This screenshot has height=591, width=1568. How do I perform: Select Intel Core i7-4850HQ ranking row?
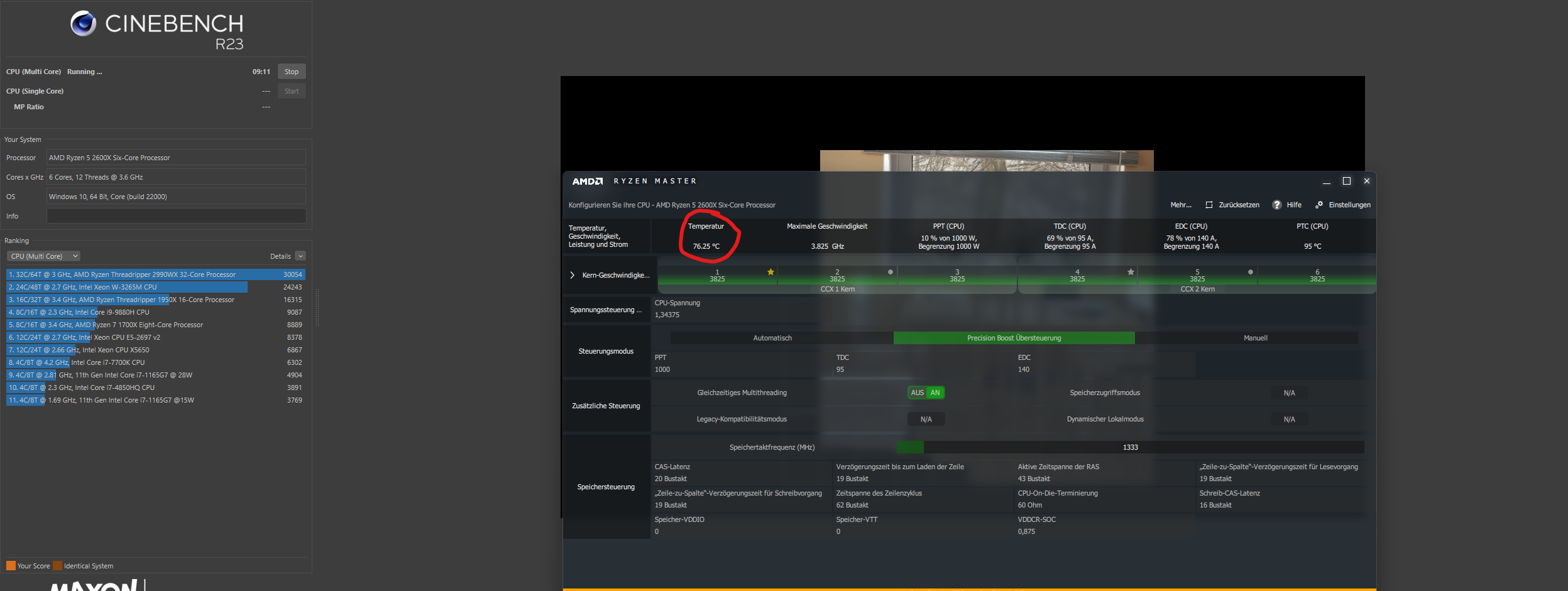(x=156, y=388)
